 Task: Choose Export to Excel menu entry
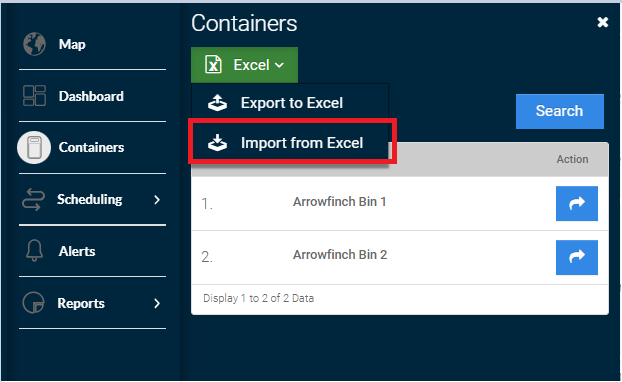(290, 103)
